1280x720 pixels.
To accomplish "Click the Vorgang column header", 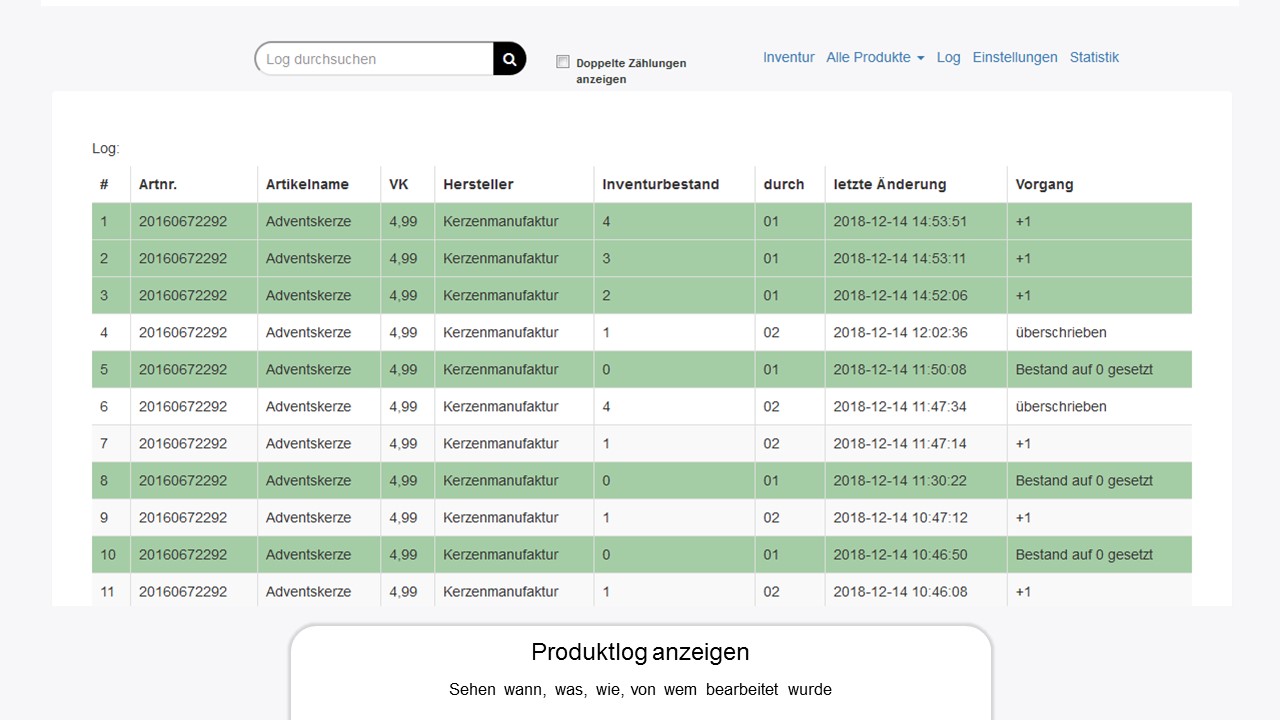I will [x=1044, y=185].
